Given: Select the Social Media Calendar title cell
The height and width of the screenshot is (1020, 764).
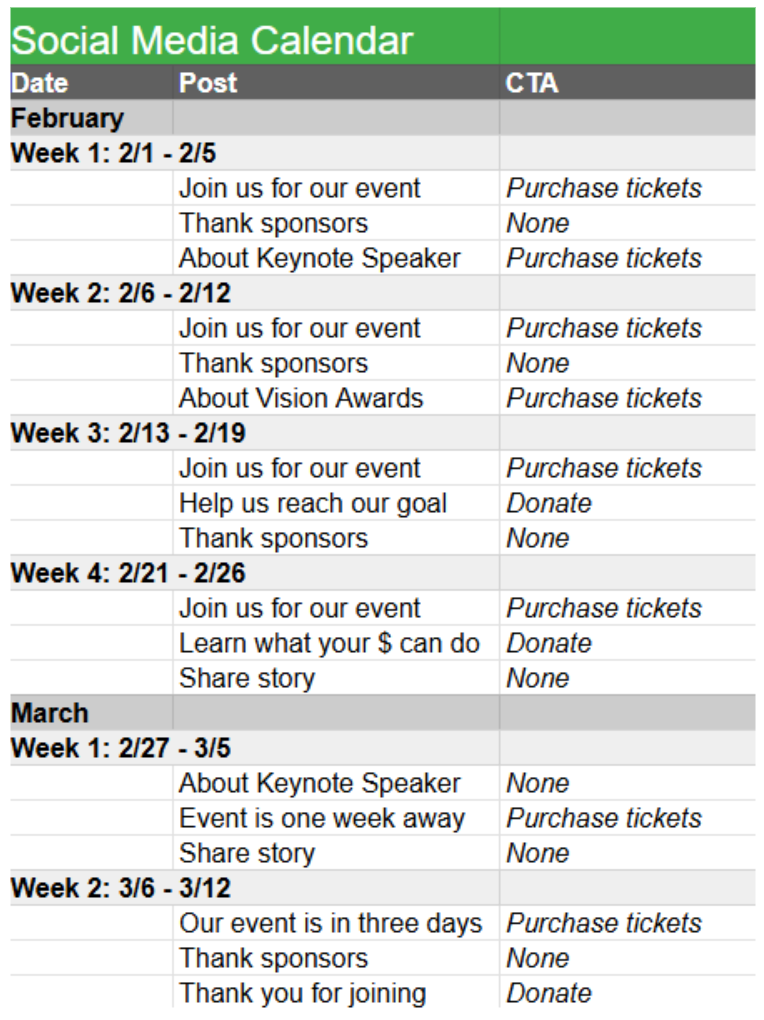Looking at the screenshot, I should [x=254, y=36].
